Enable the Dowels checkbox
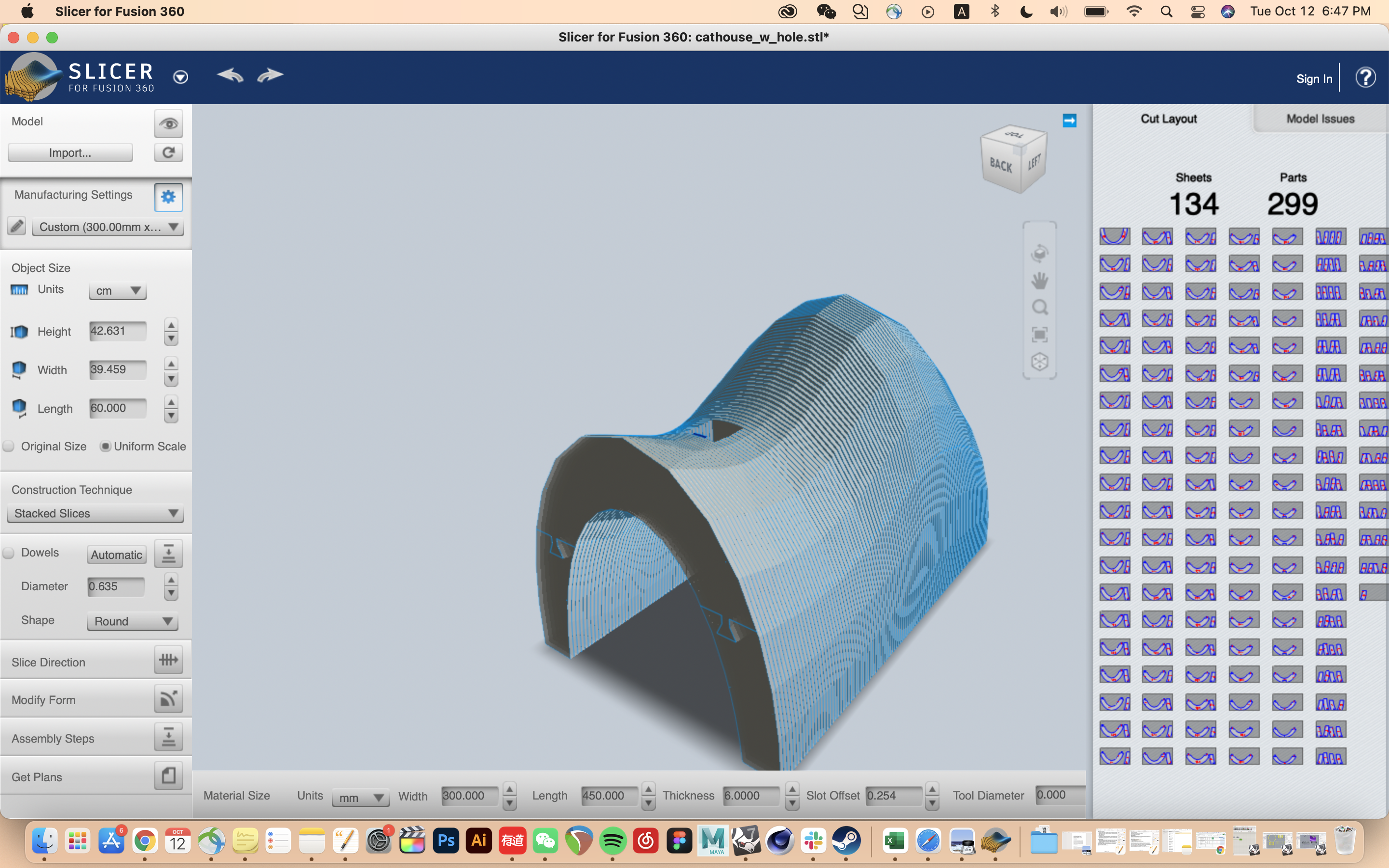 coord(9,552)
